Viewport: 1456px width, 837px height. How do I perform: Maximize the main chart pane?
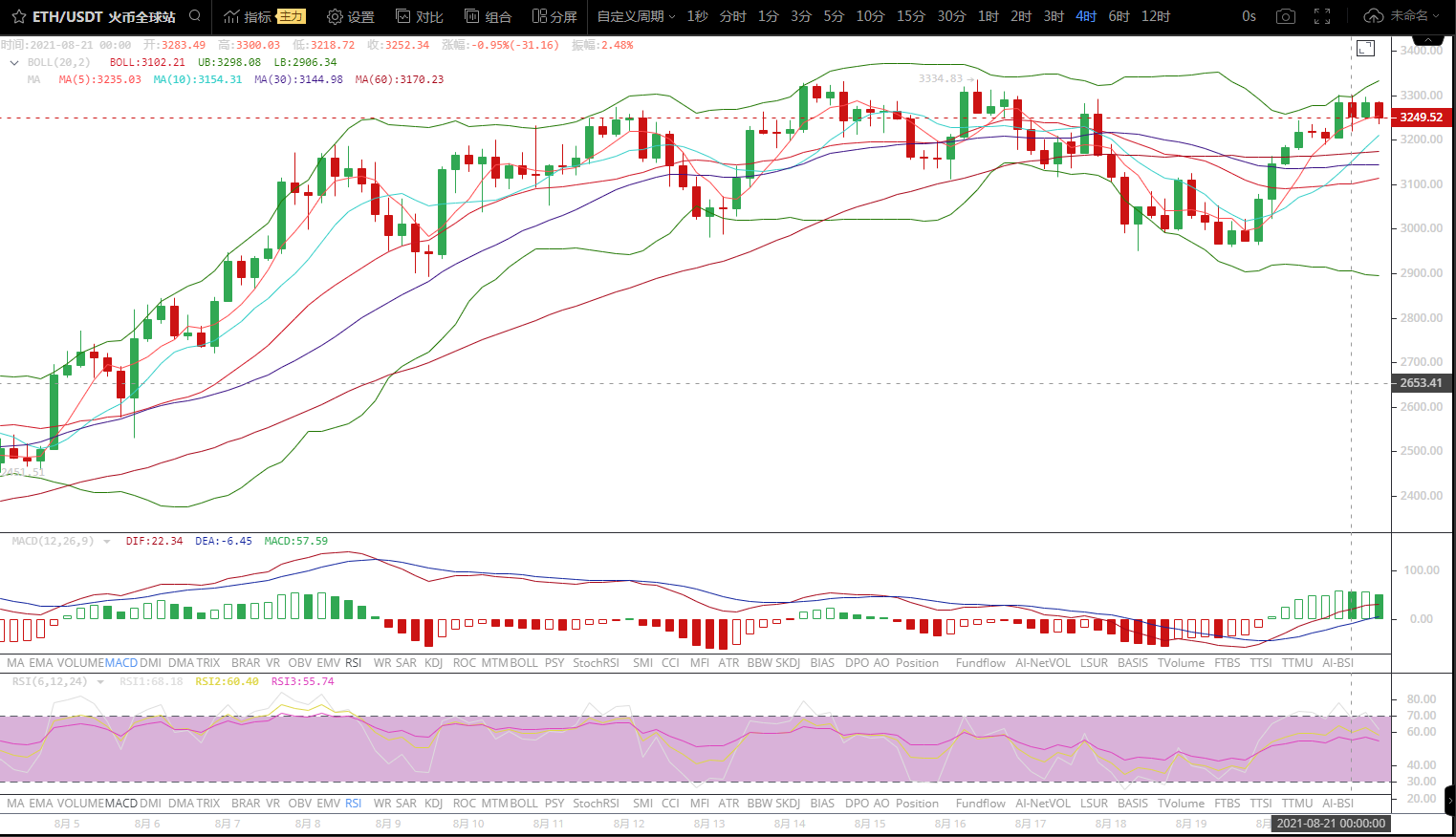1365,48
